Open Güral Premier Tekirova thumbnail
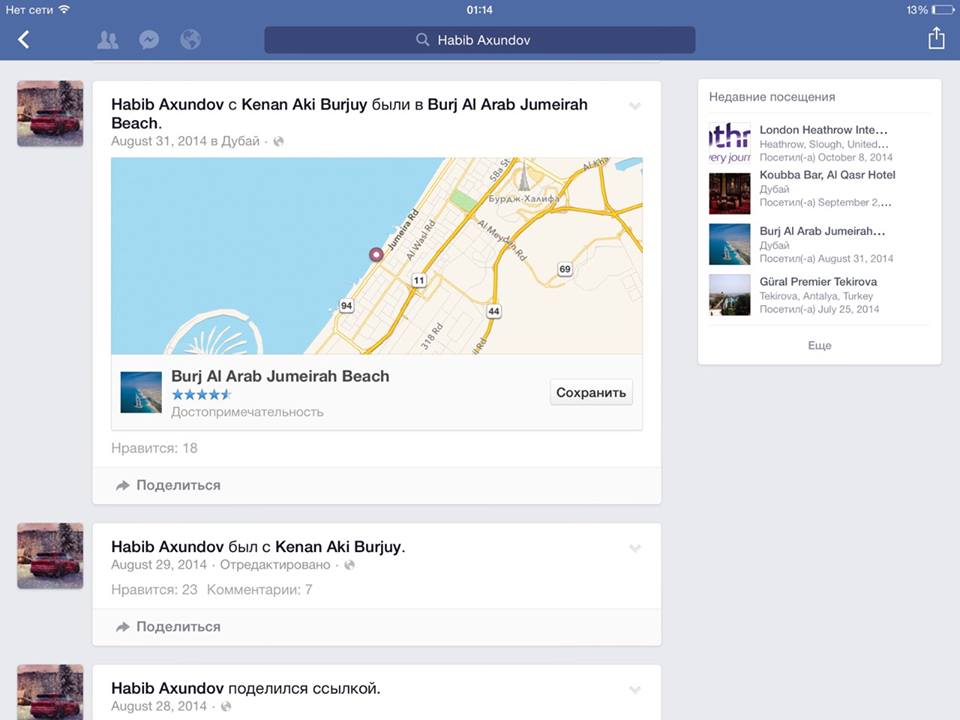This screenshot has width=960, height=720. tap(729, 295)
